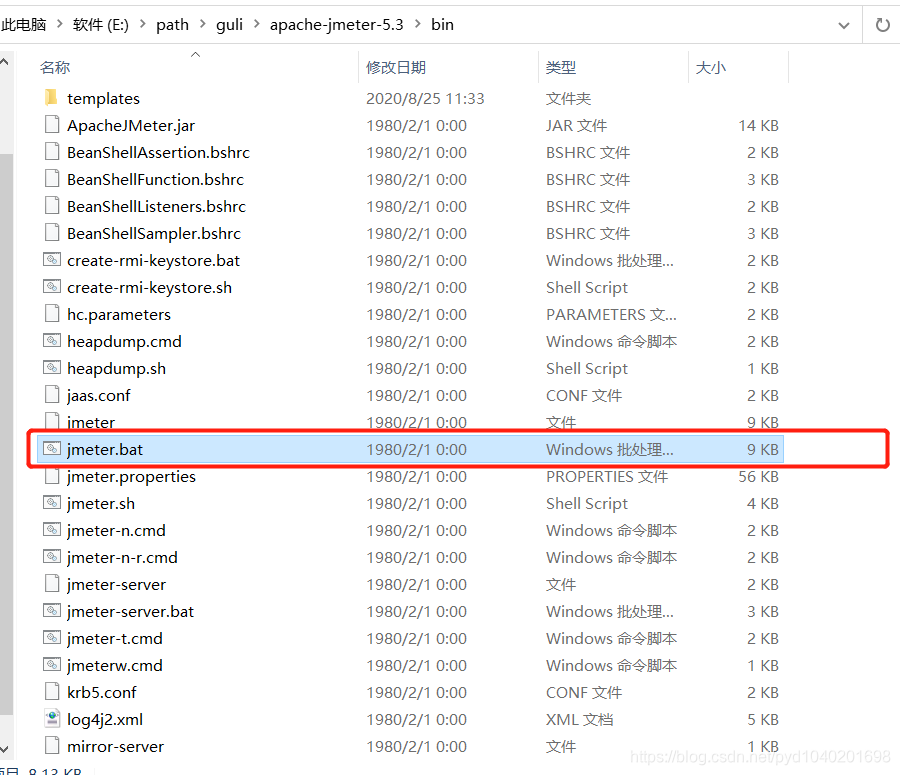Viewport: 900px width, 775px height.
Task: Select the jmeter-server.bat file name
Action: tap(130, 611)
